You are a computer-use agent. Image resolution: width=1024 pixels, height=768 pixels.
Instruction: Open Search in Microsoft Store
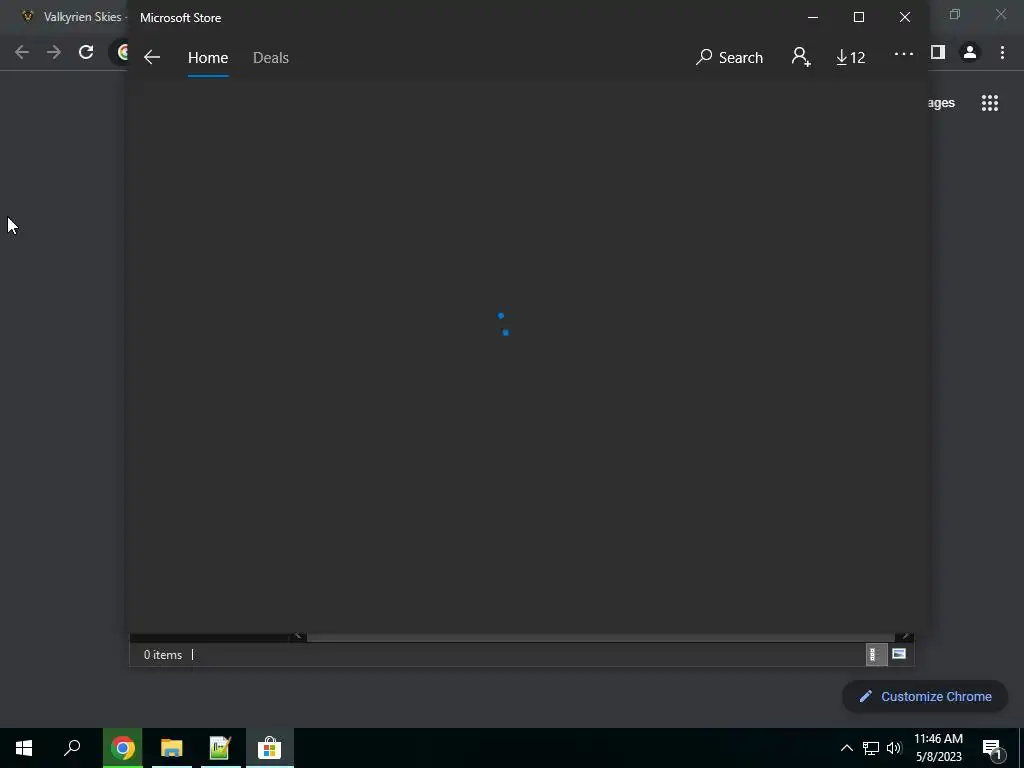tap(729, 57)
